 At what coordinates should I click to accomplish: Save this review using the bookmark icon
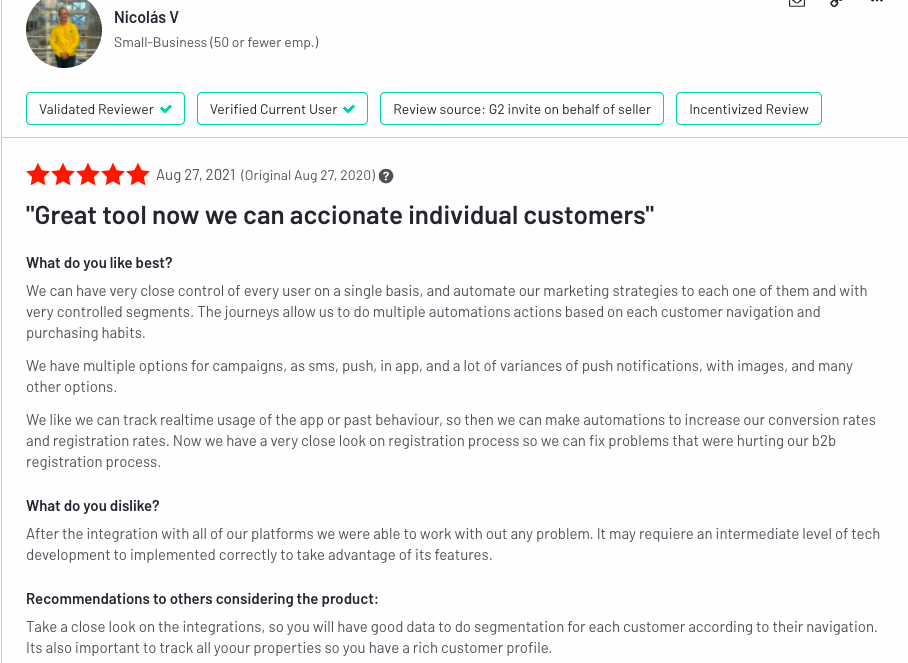(797, 2)
